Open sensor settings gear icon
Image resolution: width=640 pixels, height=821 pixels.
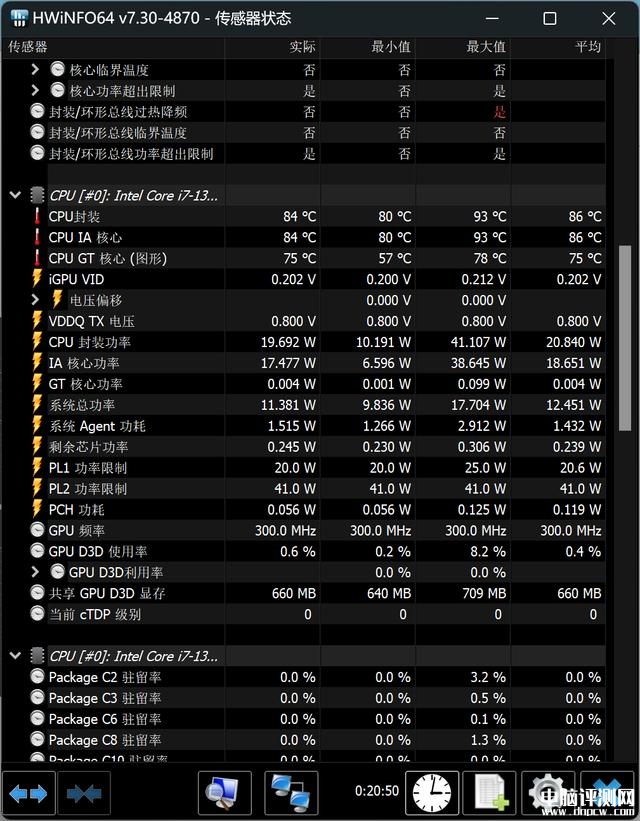pyautogui.click(x=548, y=793)
